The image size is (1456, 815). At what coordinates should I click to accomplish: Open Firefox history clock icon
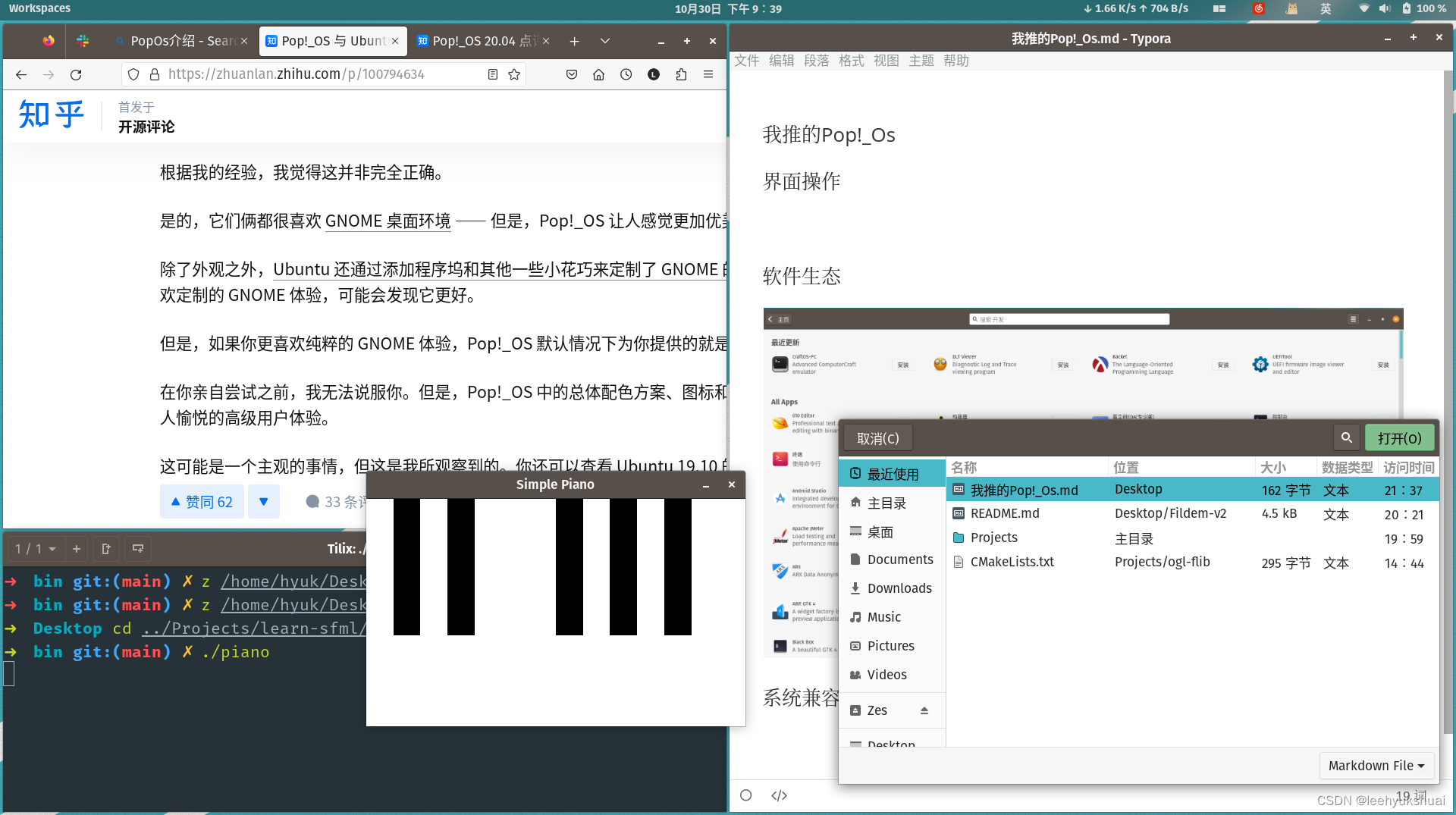pyautogui.click(x=626, y=74)
